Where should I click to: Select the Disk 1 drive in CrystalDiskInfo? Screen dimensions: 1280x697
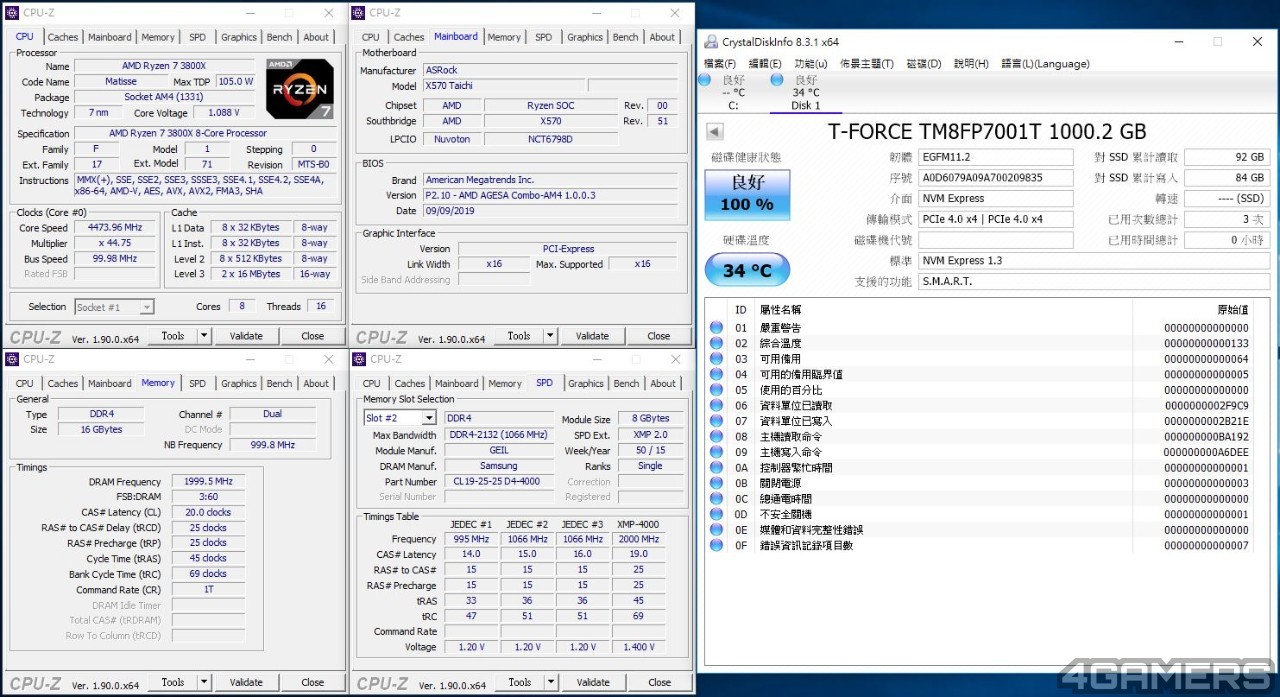point(806,92)
